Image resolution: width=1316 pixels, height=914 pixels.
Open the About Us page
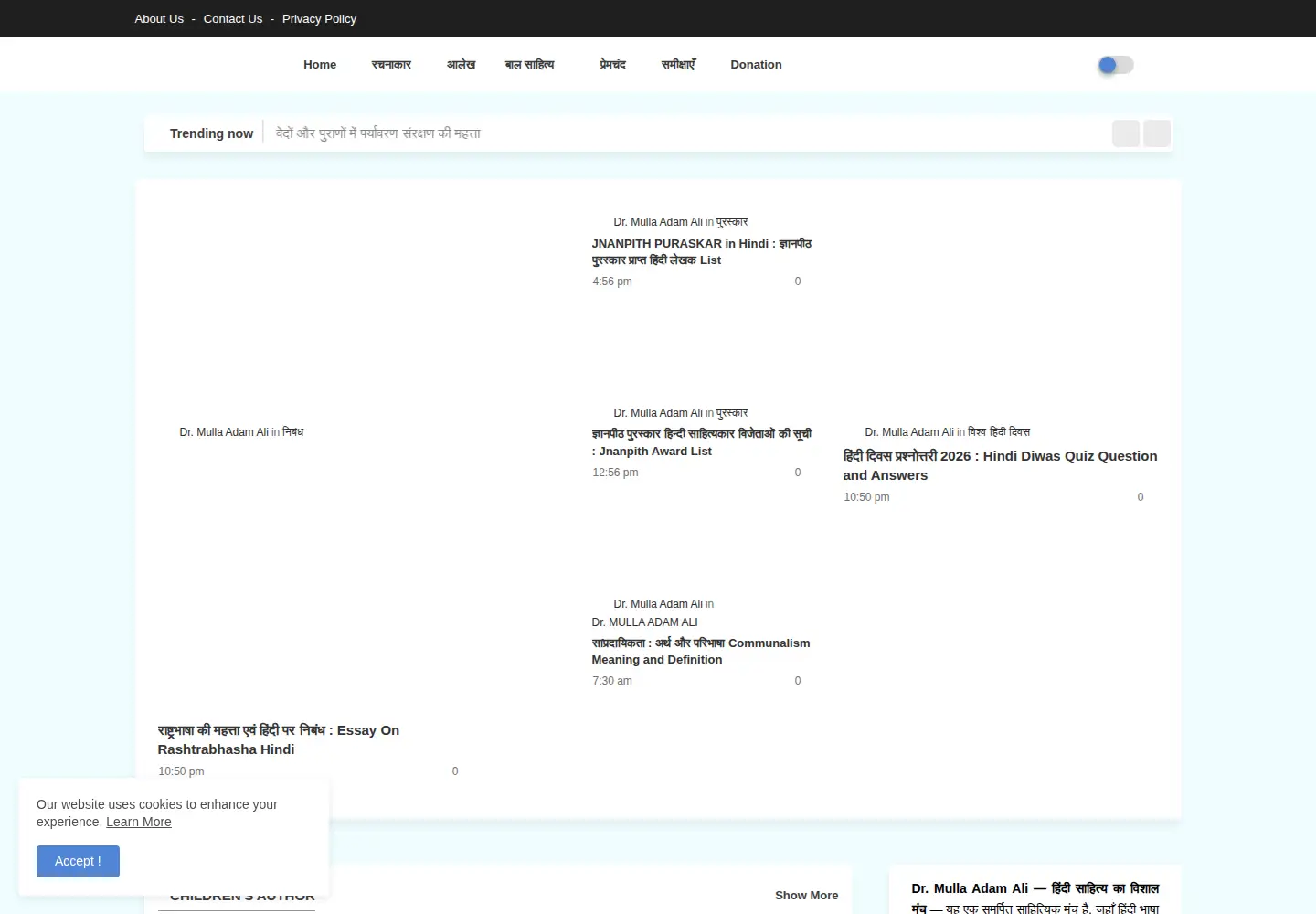pos(159,18)
